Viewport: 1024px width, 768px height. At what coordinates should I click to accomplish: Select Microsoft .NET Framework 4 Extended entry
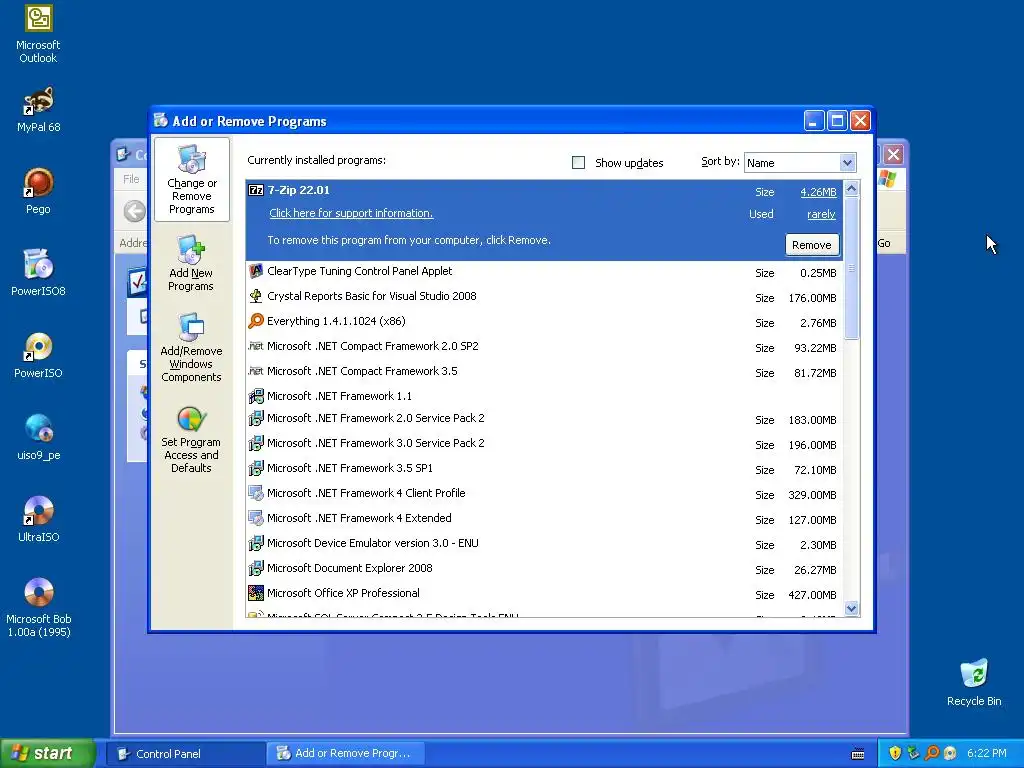pos(545,519)
